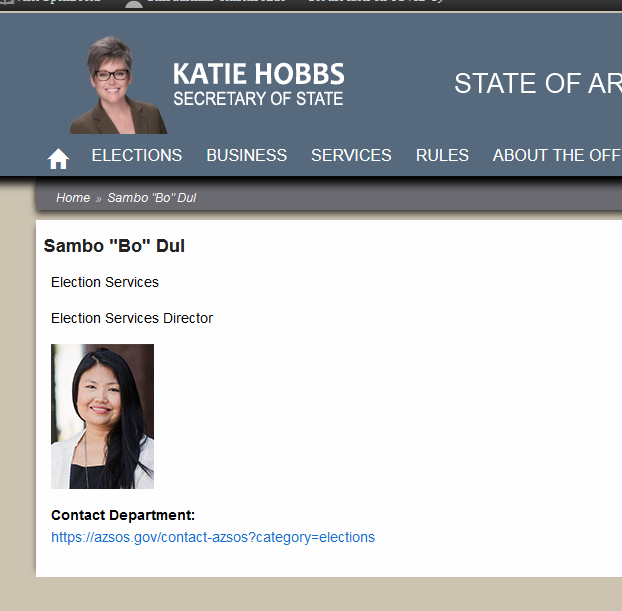Open the ELECTIONS menu
Viewport: 622px width, 611px height.
point(137,155)
